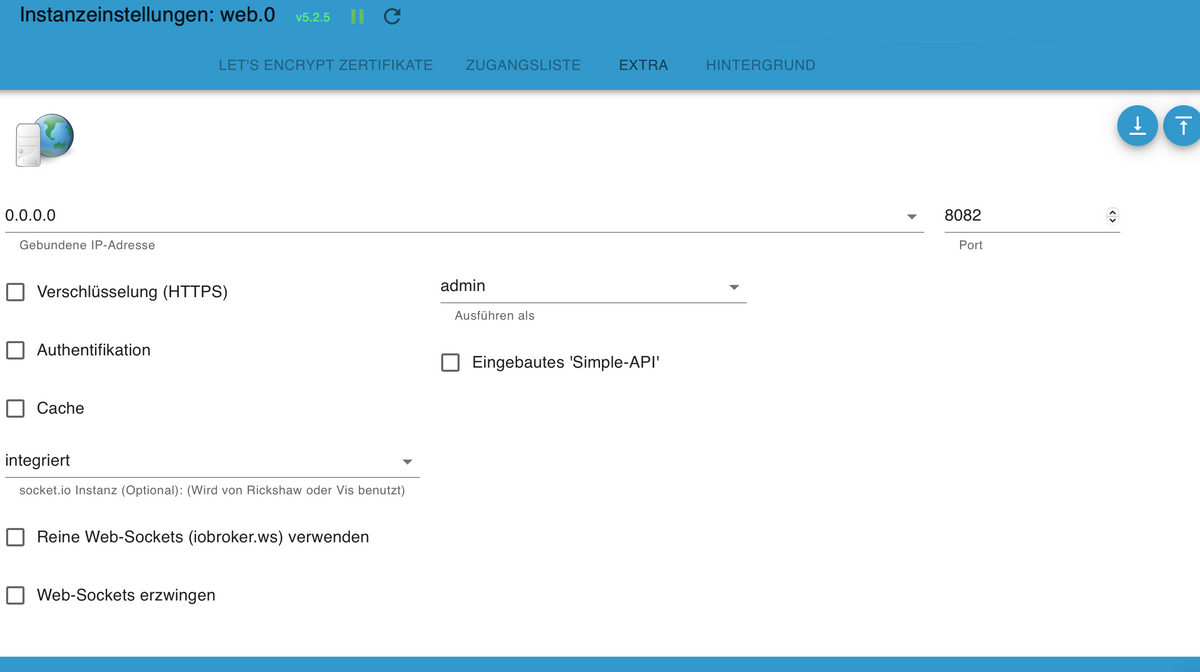
Task: Restart instance via reload icon
Action: tap(392, 17)
